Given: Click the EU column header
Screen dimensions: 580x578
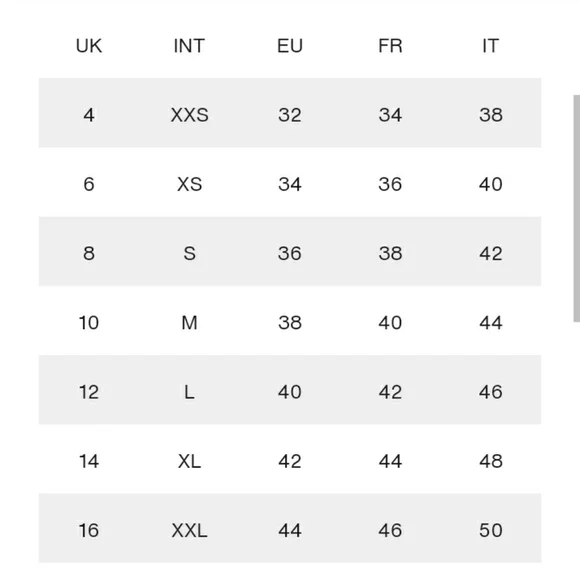Looking at the screenshot, I should [290, 46].
